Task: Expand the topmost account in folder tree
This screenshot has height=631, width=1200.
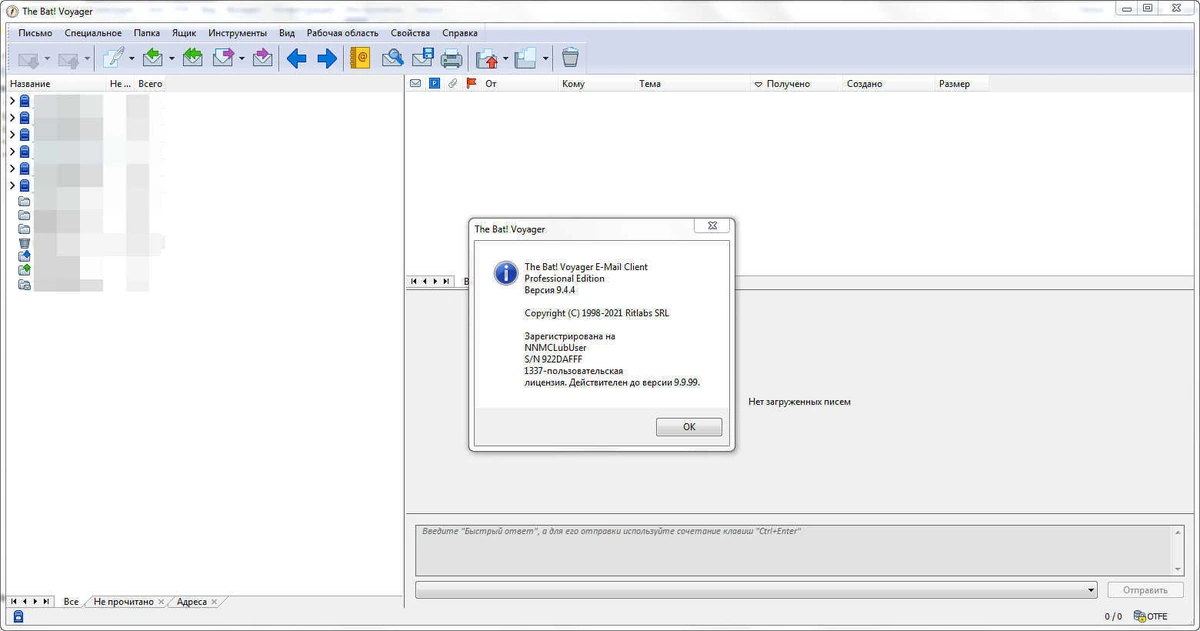Action: (12, 101)
